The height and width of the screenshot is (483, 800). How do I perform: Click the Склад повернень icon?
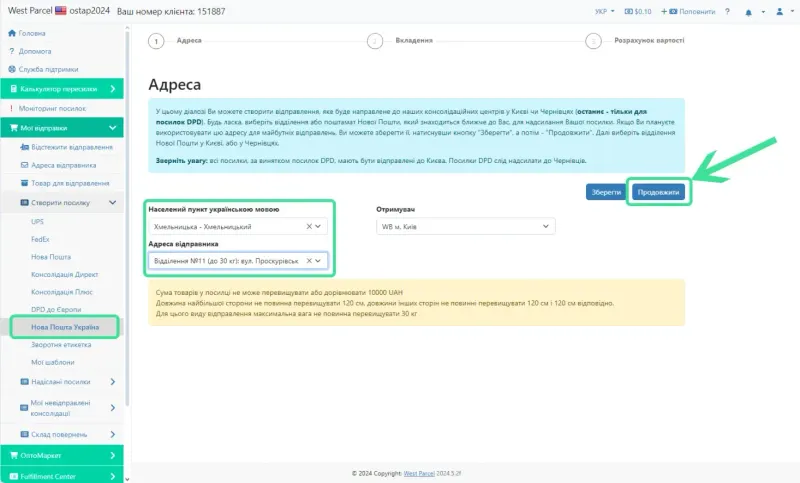point(24,434)
